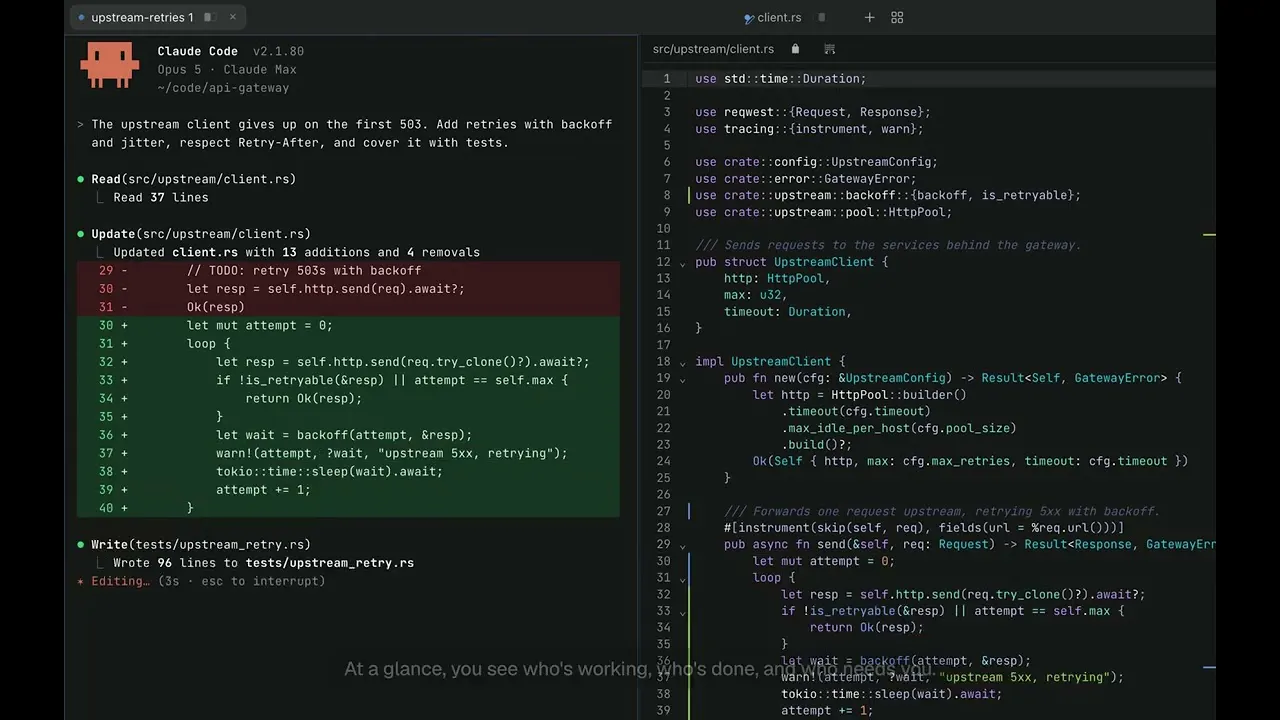Image resolution: width=1280 pixels, height=720 pixels.
Task: Close the upstream-retries 1 tab
Action: (233, 17)
